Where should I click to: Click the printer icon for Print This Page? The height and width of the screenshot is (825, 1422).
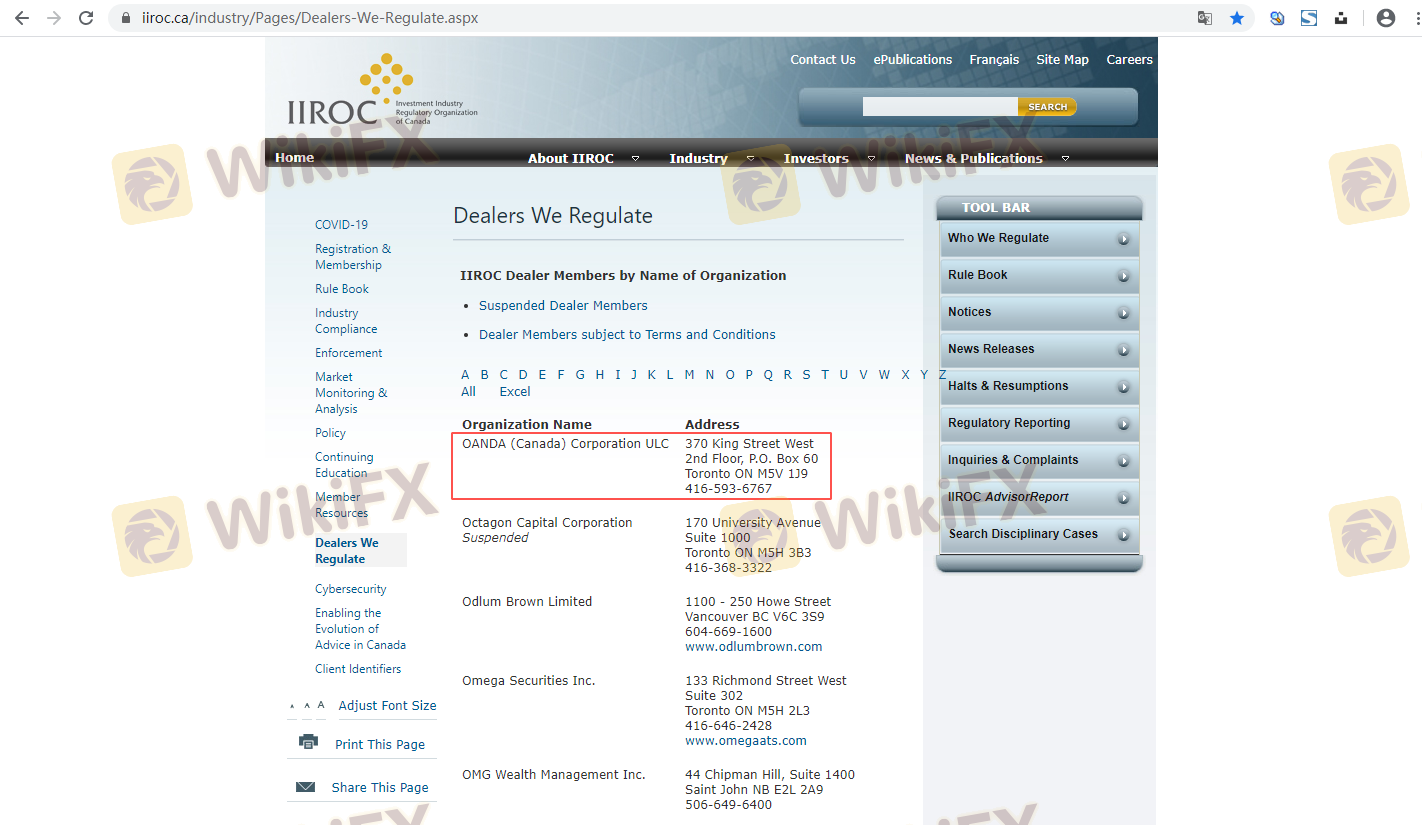(x=308, y=742)
